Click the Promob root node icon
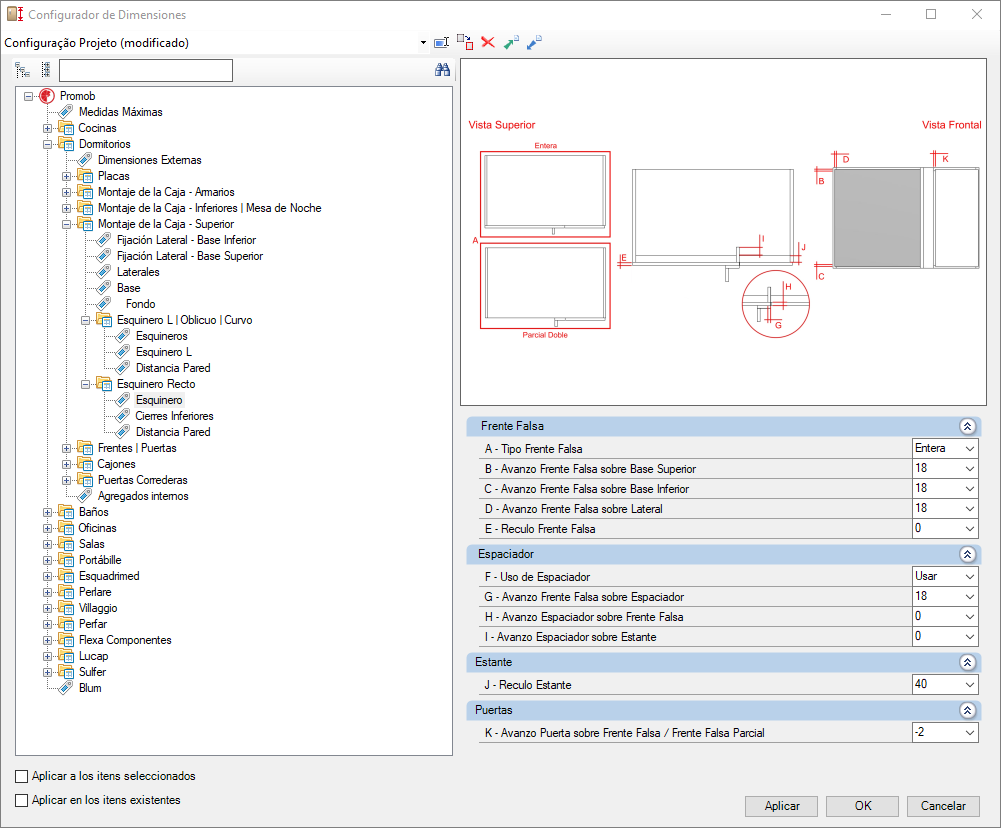Image resolution: width=1001 pixels, height=828 pixels. click(x=47, y=96)
